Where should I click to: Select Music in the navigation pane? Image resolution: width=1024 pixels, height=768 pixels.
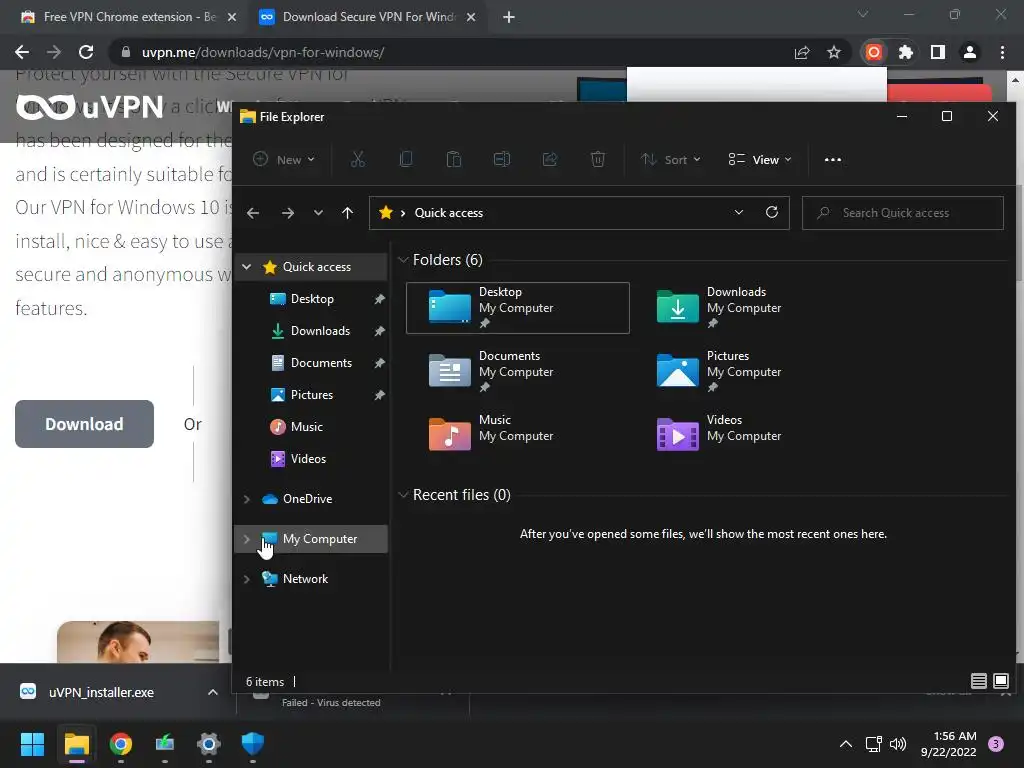(312, 426)
